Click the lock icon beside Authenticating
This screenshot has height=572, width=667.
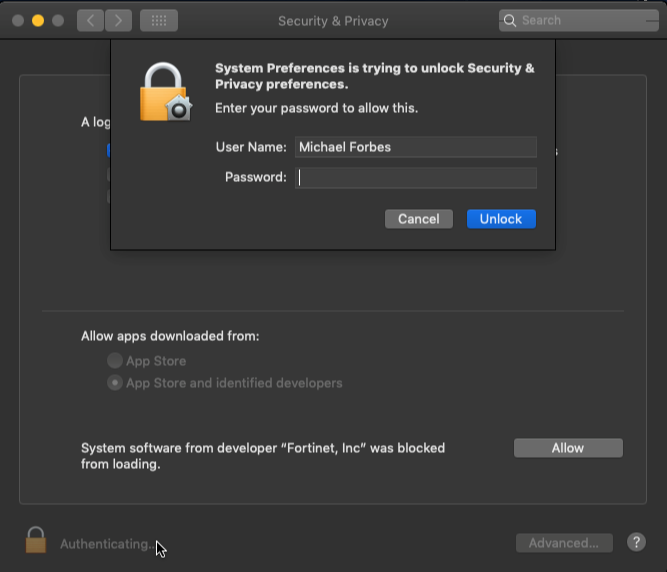tap(36, 541)
